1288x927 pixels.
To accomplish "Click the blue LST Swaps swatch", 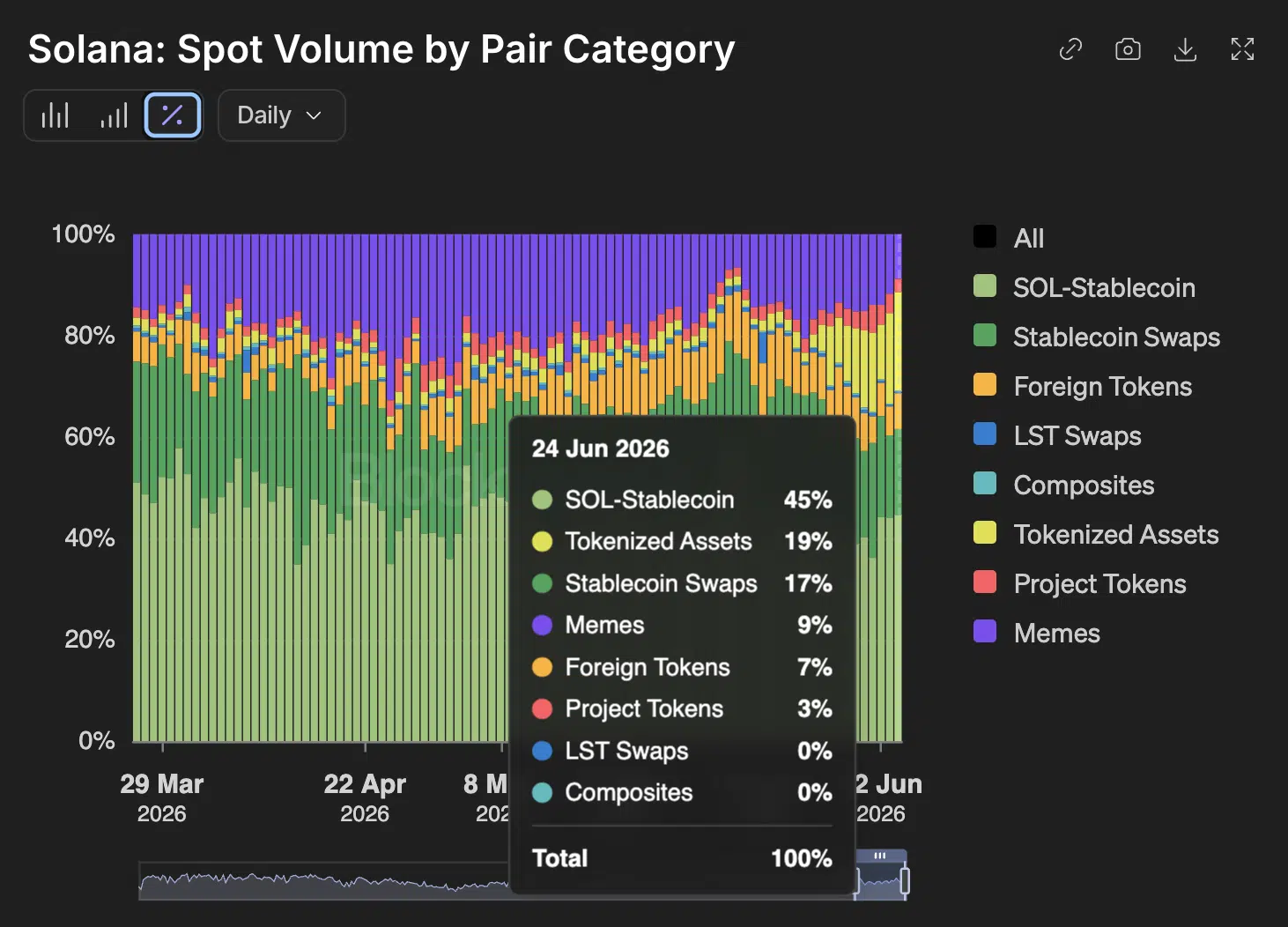I will 985,434.
